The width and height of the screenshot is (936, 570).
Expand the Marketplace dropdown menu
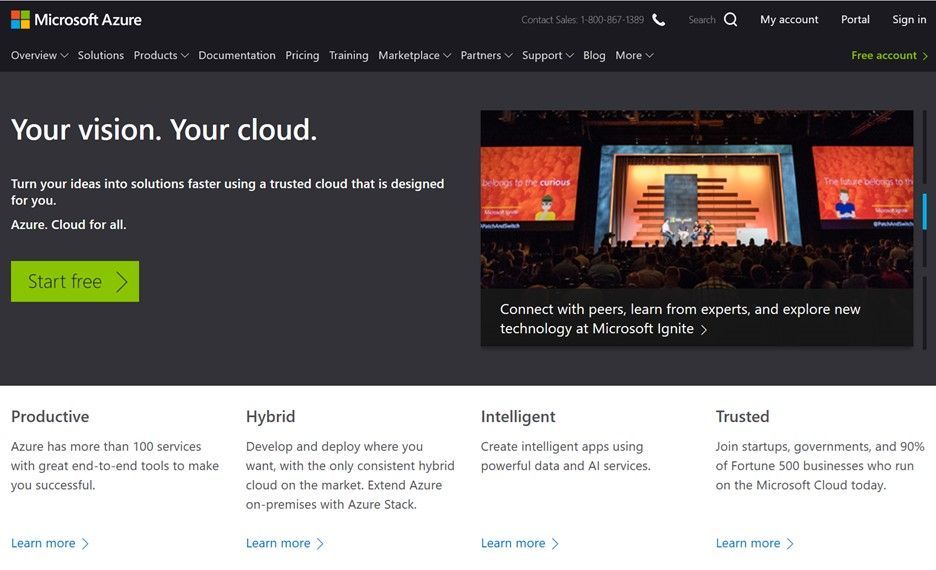[x=414, y=56]
